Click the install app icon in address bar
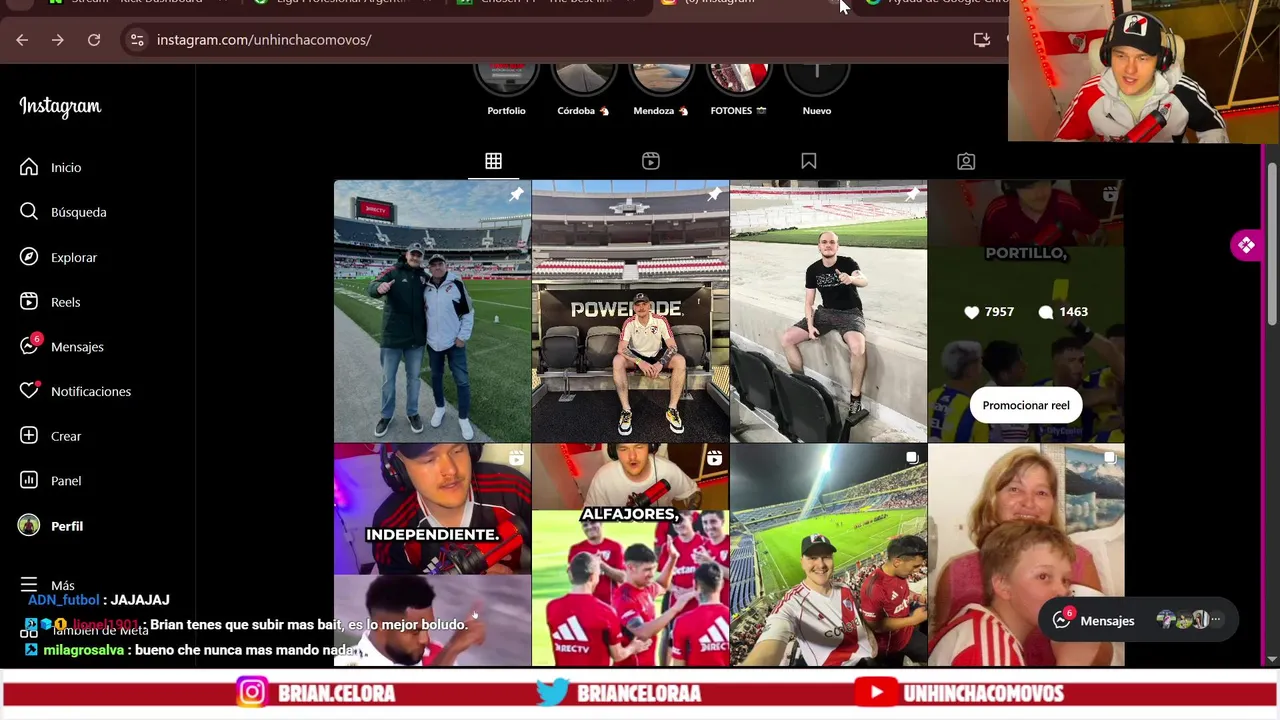Screen dimensions: 1280x720 tap(982, 40)
